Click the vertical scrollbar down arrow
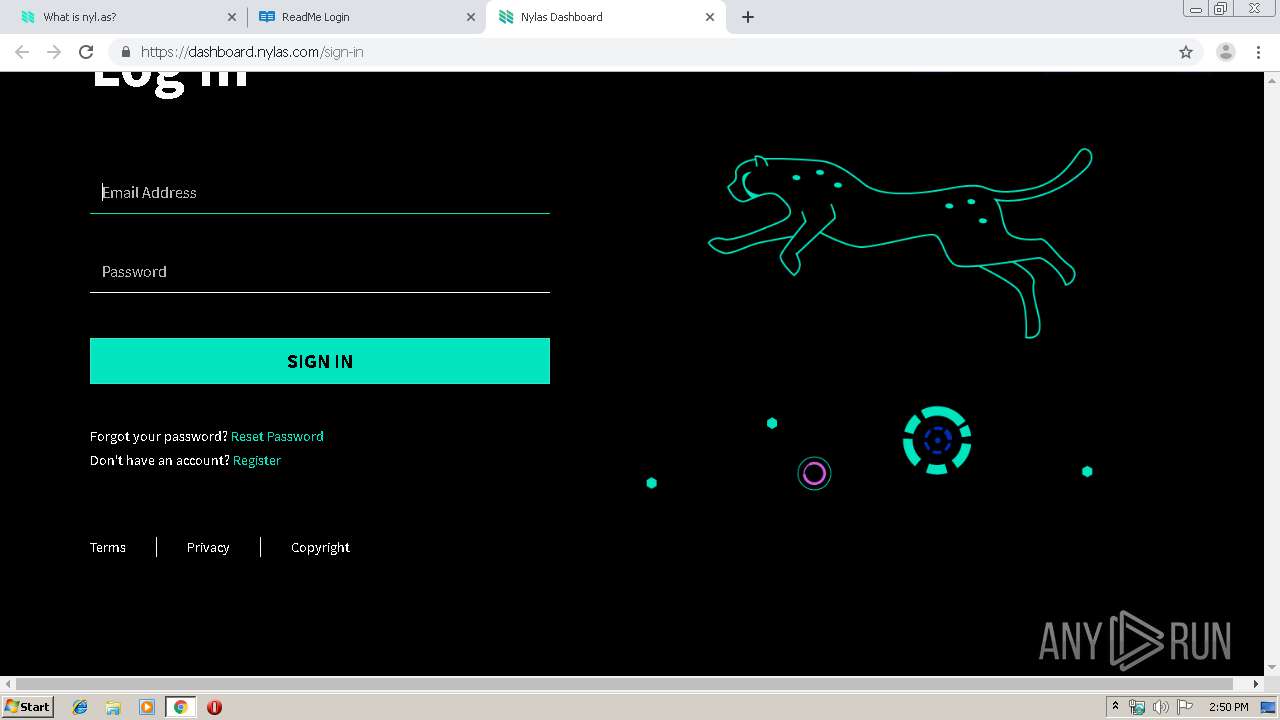This screenshot has height=720, width=1280. click(1272, 668)
